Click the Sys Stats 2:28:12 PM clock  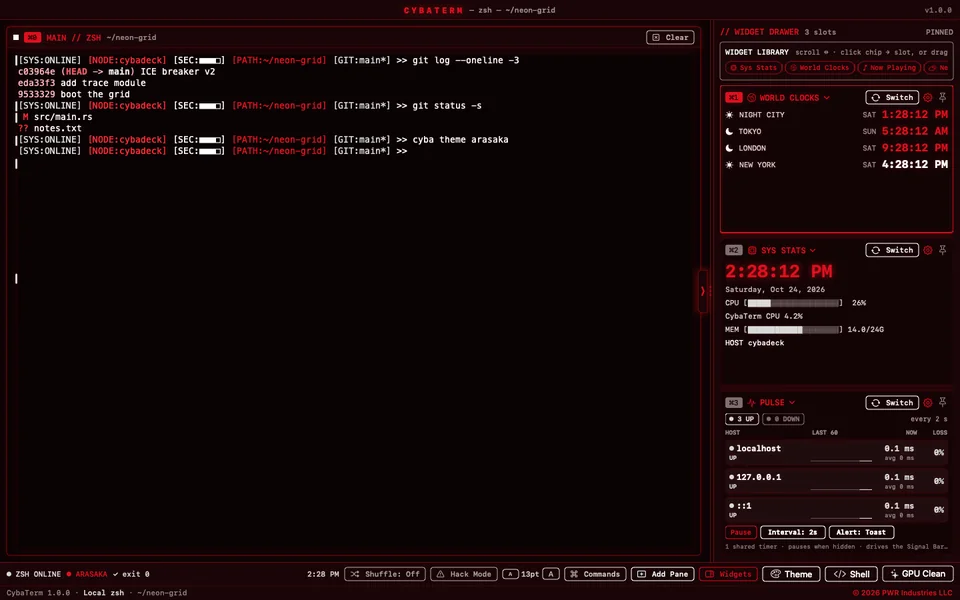779,271
